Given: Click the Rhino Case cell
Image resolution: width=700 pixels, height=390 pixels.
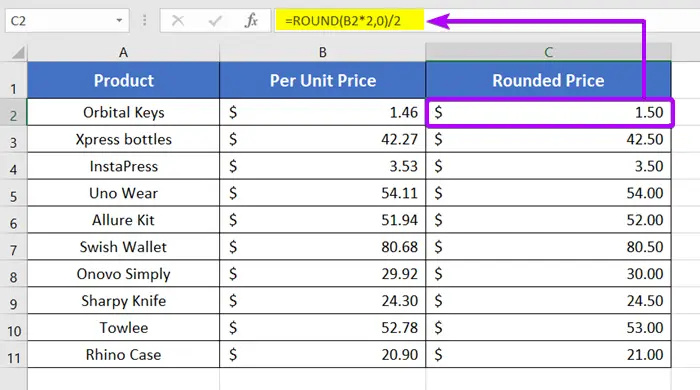Looking at the screenshot, I should 123,355.
